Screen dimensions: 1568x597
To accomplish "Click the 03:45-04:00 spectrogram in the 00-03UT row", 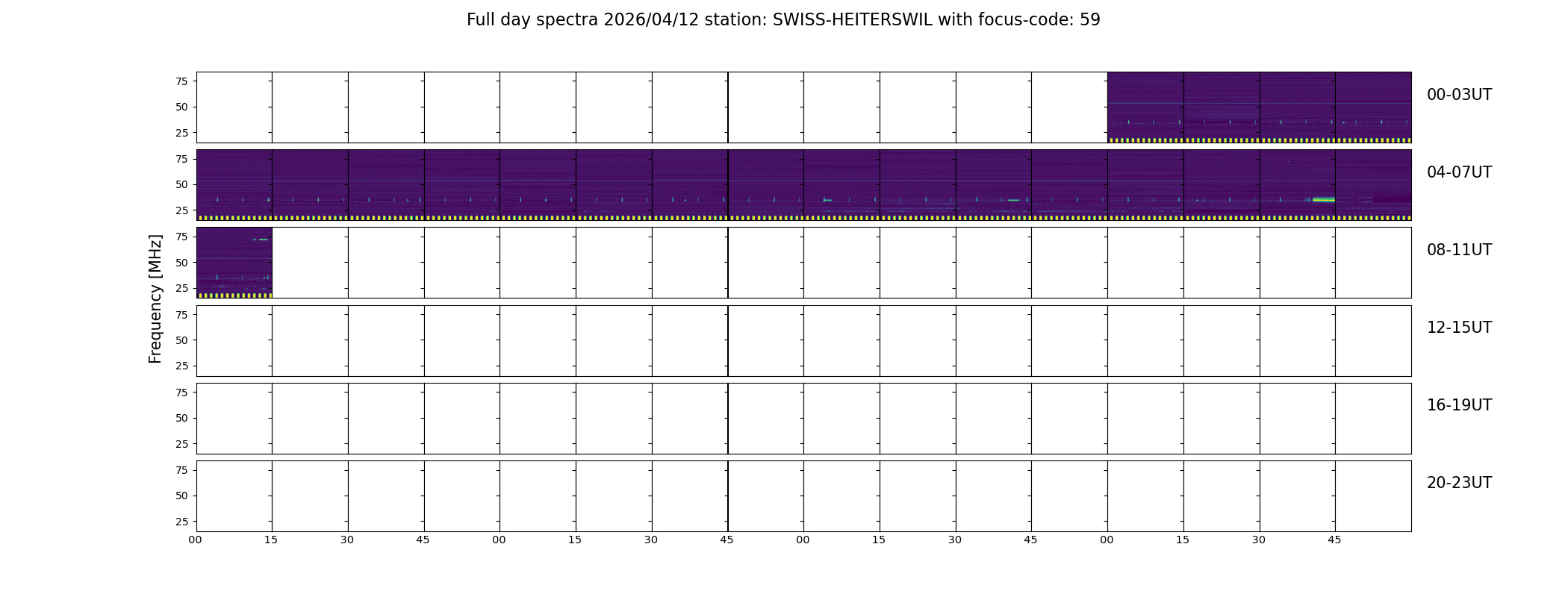I will [1373, 107].
